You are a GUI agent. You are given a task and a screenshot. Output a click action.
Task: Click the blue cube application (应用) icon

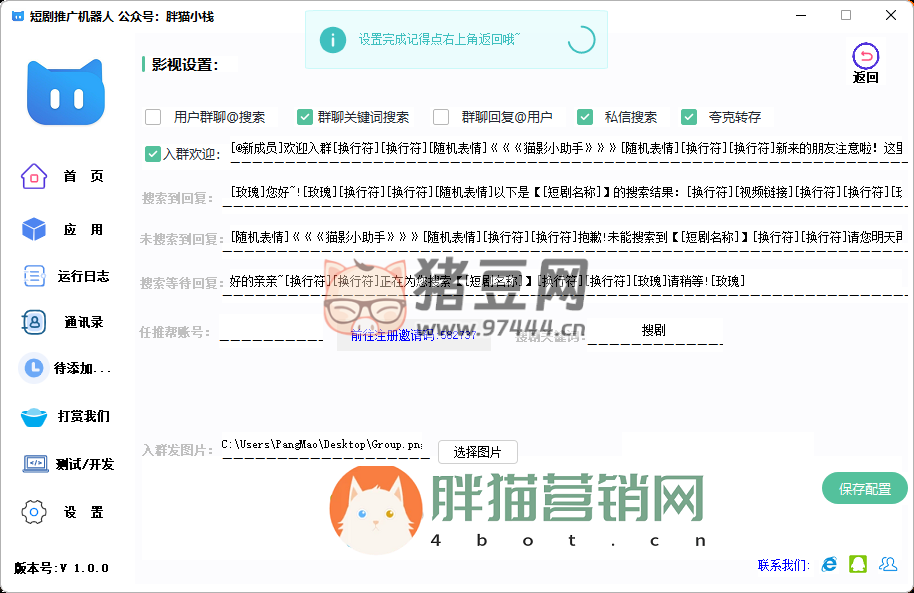click(x=34, y=229)
